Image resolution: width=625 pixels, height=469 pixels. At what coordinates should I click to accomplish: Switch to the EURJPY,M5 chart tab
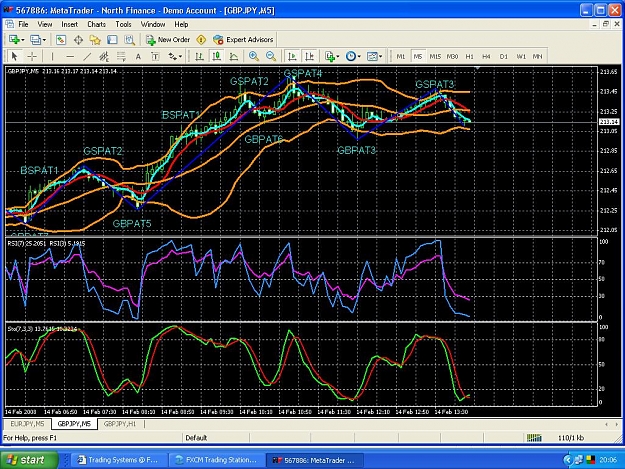pyautogui.click(x=28, y=424)
